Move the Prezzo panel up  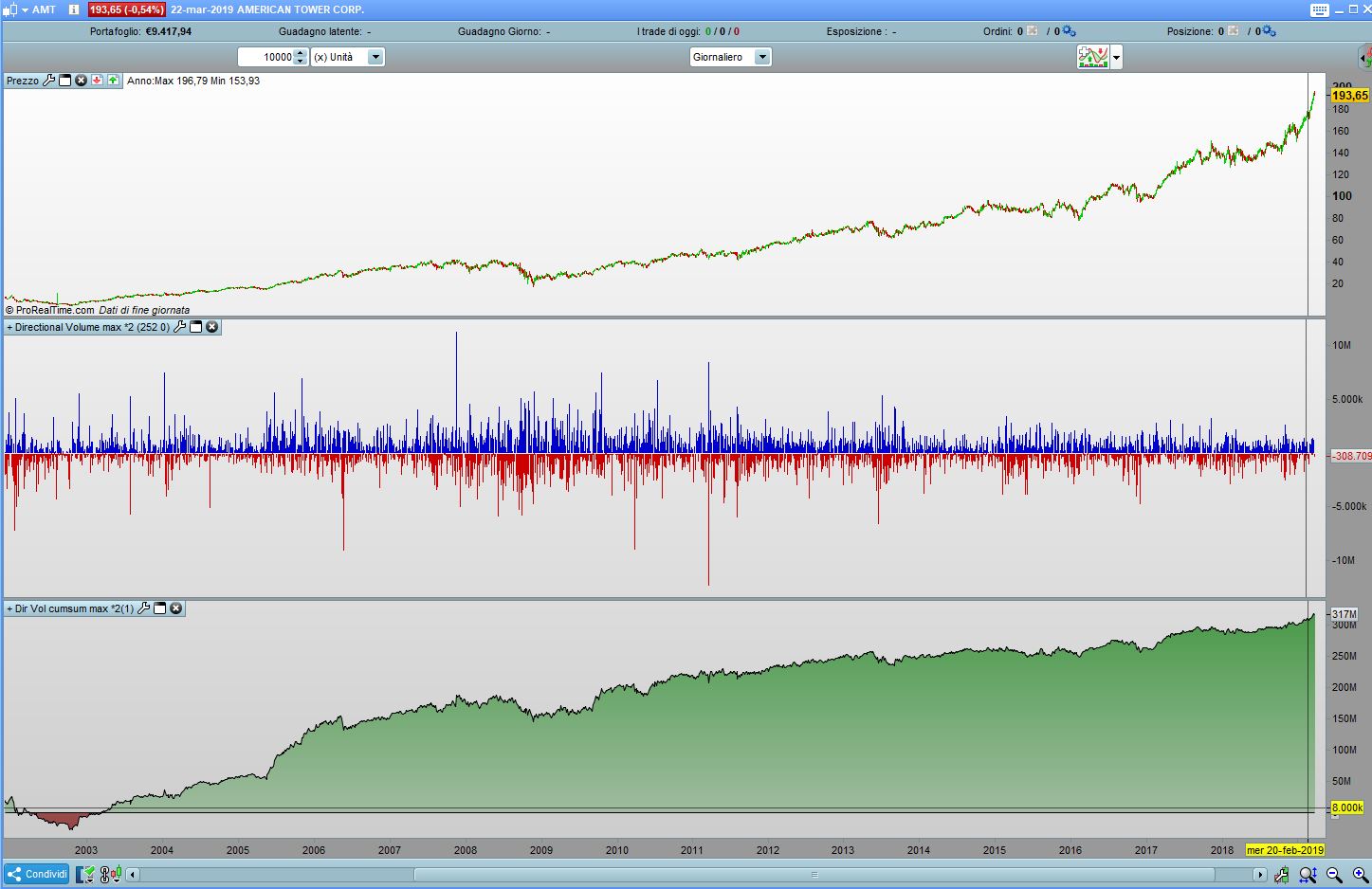[x=114, y=81]
